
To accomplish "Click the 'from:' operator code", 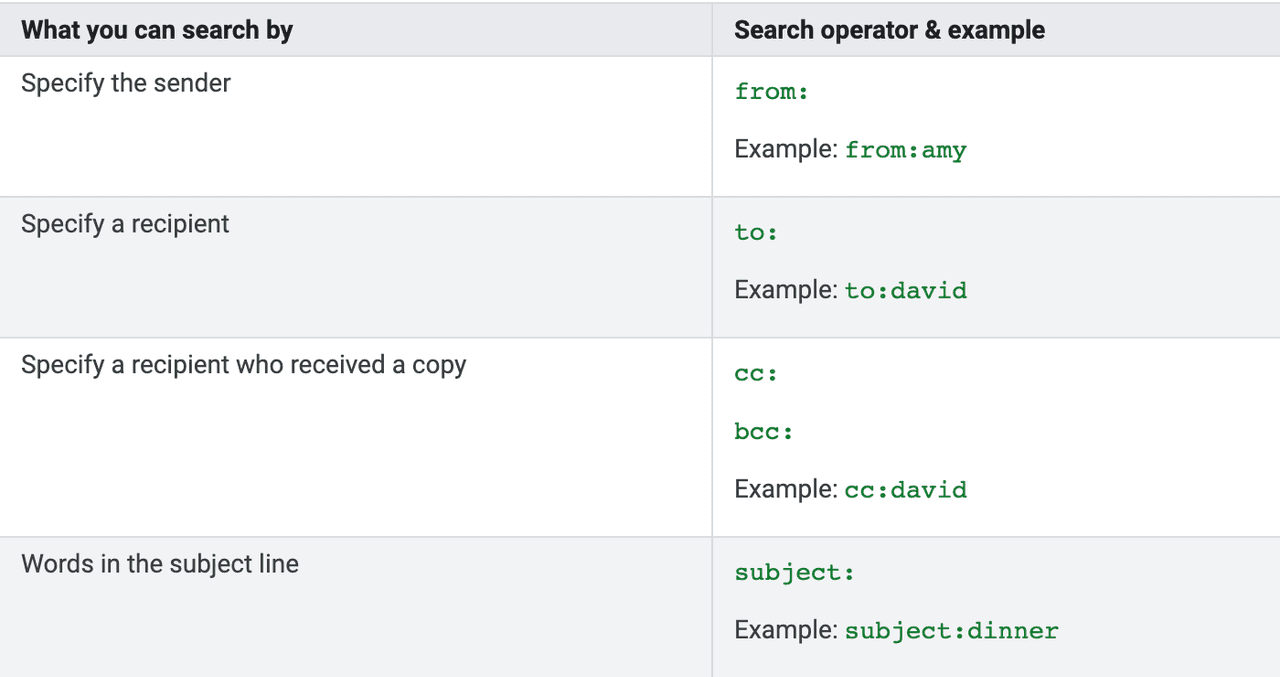I will coord(771,92).
